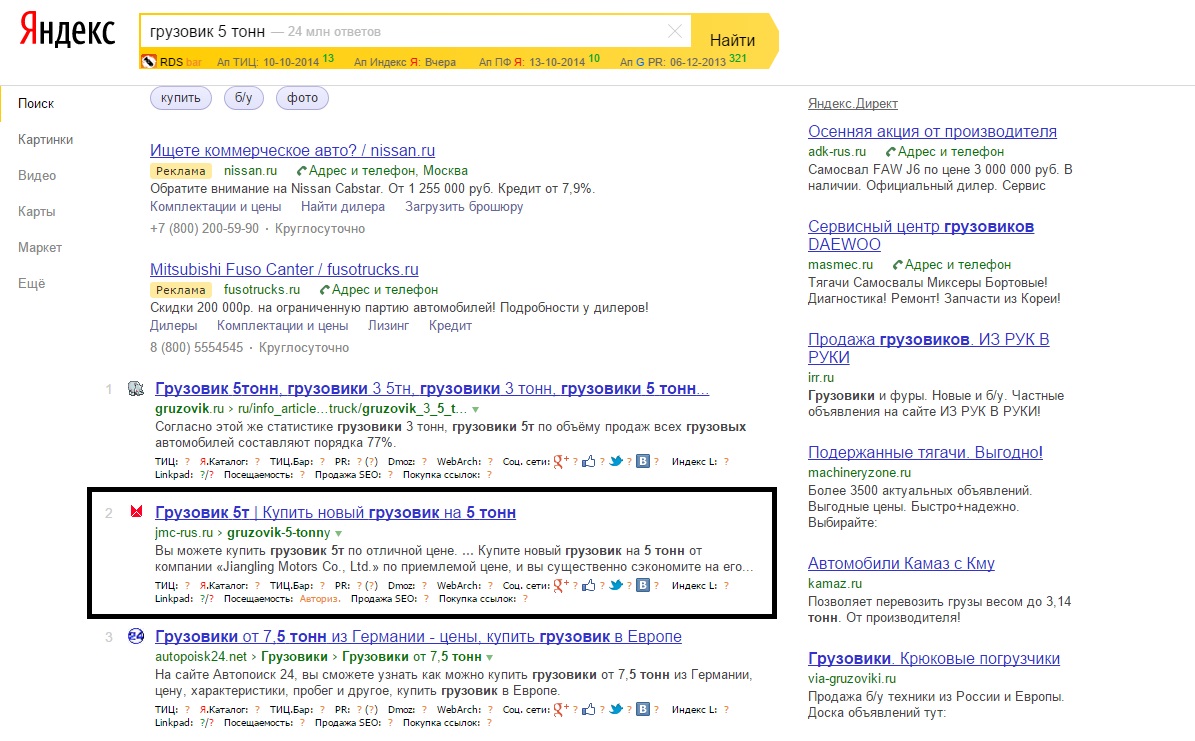The height and width of the screenshot is (741, 1195).
Task: Expand dropdown arrow after autopoisk24.net breadcrumb
Action: coord(489,657)
